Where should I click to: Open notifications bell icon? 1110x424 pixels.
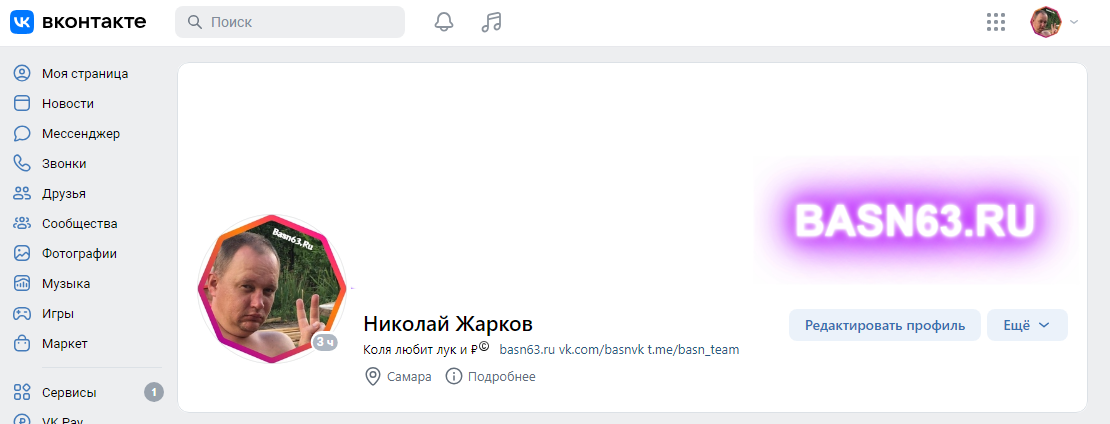[x=444, y=22]
